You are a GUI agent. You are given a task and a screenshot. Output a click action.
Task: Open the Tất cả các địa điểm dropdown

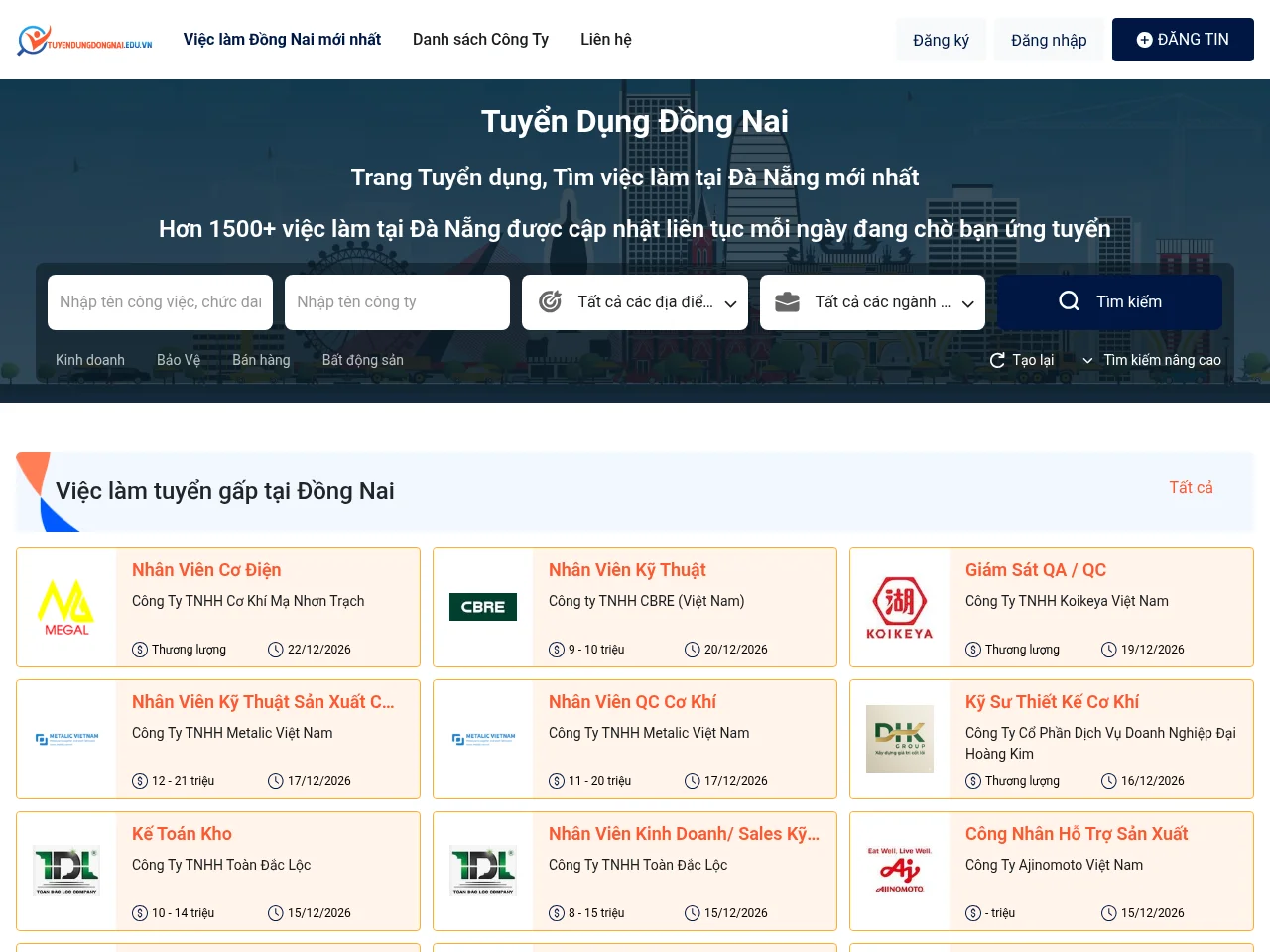pos(635,302)
